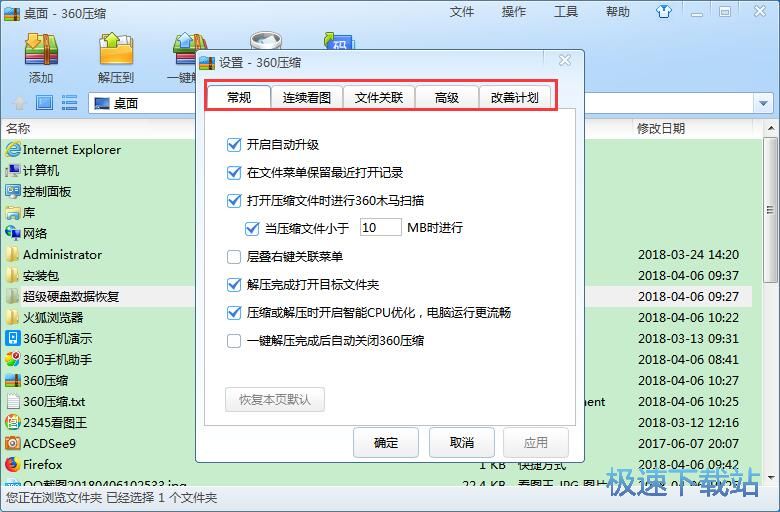Image resolution: width=780 pixels, height=512 pixels.
Task: Click 取消 button in settings dialog
Action: (462, 442)
